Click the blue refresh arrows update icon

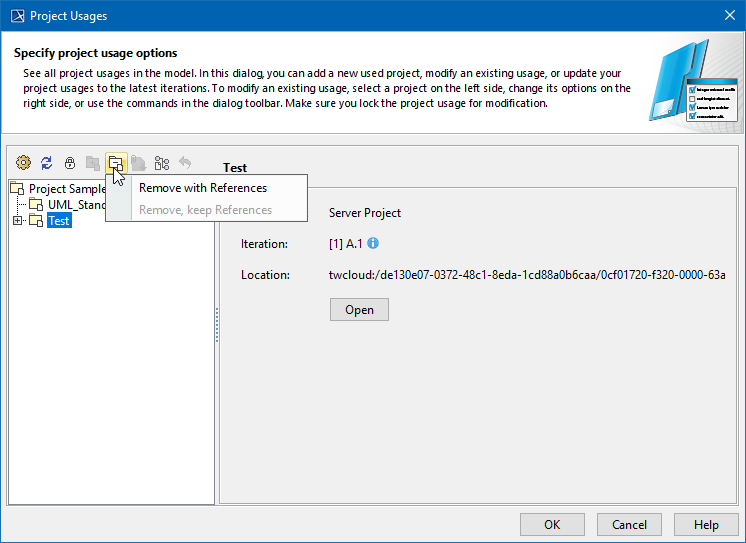[47, 163]
